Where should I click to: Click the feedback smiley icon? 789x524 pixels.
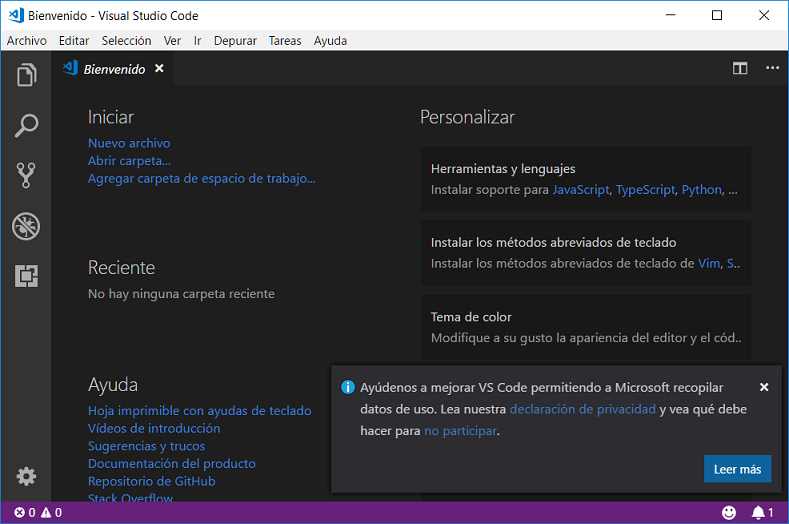pos(729,512)
